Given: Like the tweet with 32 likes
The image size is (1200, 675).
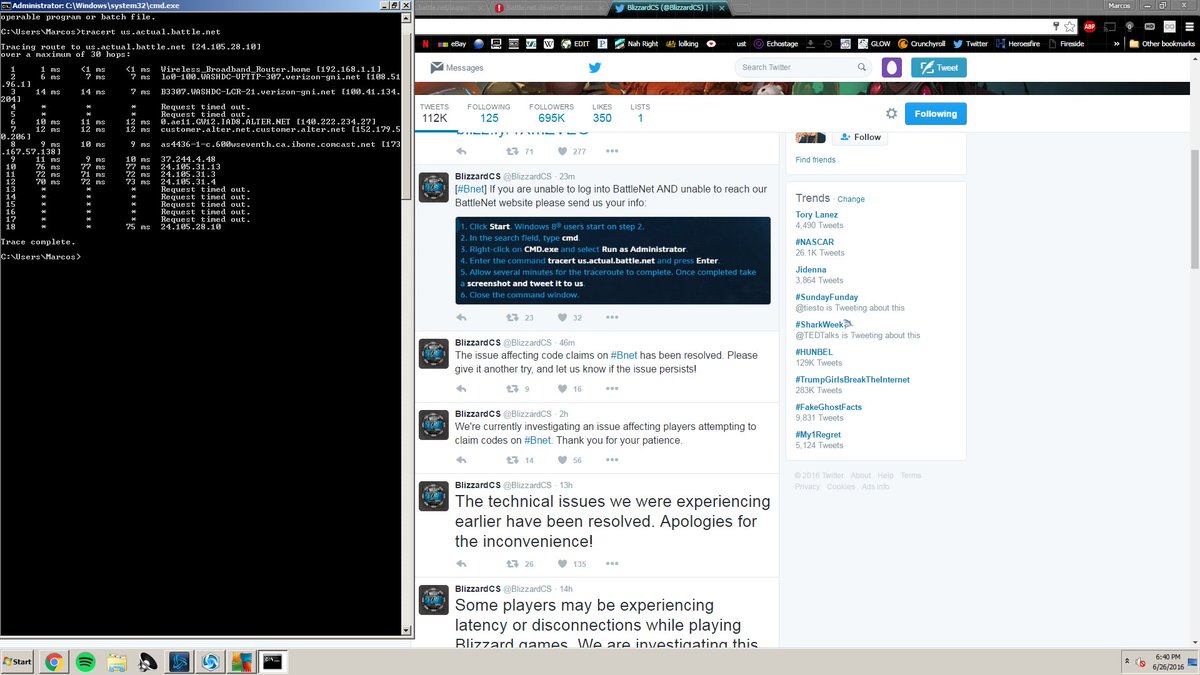Looking at the screenshot, I should [x=562, y=318].
